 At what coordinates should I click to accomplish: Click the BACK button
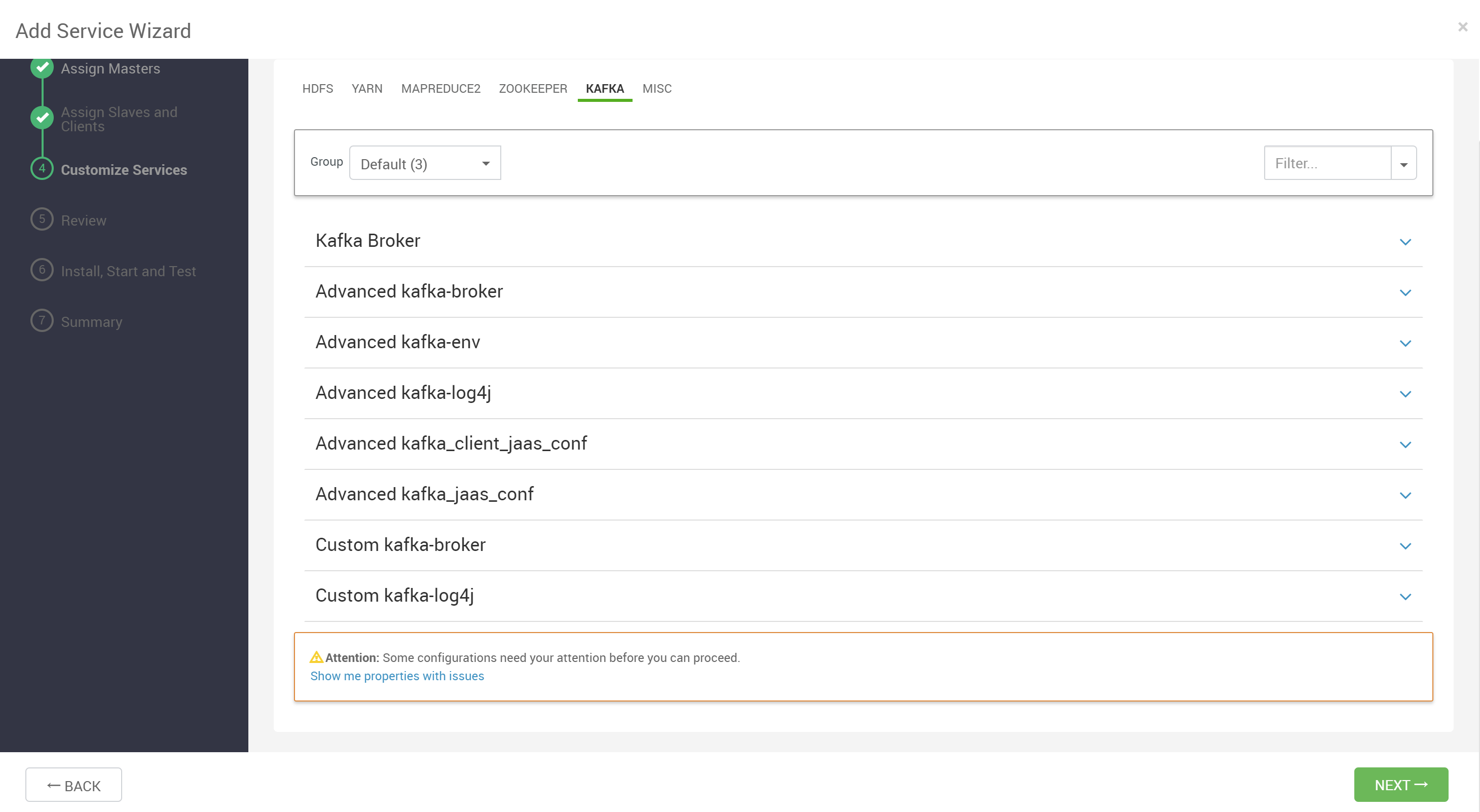click(x=73, y=785)
